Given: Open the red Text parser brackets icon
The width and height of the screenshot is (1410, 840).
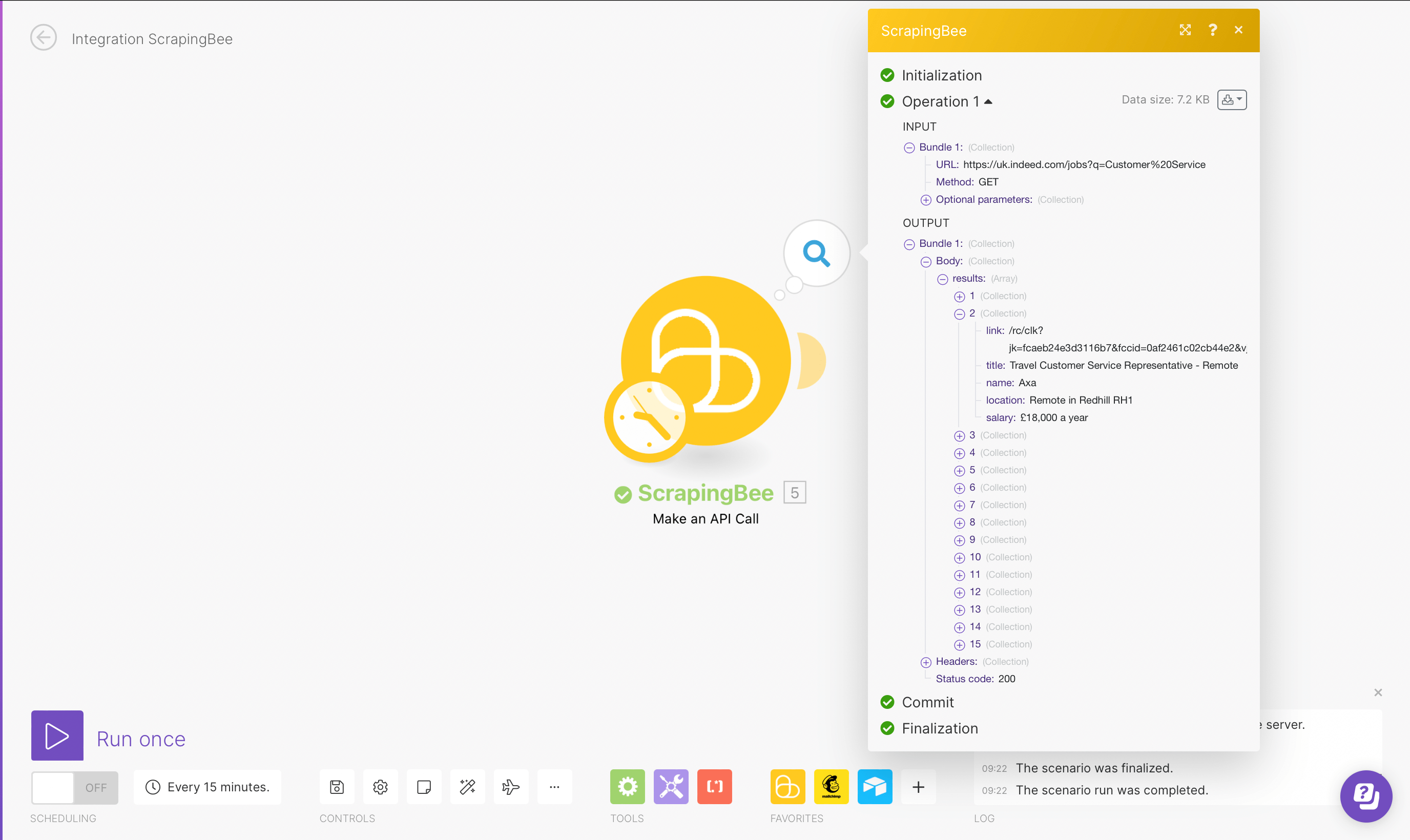Looking at the screenshot, I should (x=714, y=787).
